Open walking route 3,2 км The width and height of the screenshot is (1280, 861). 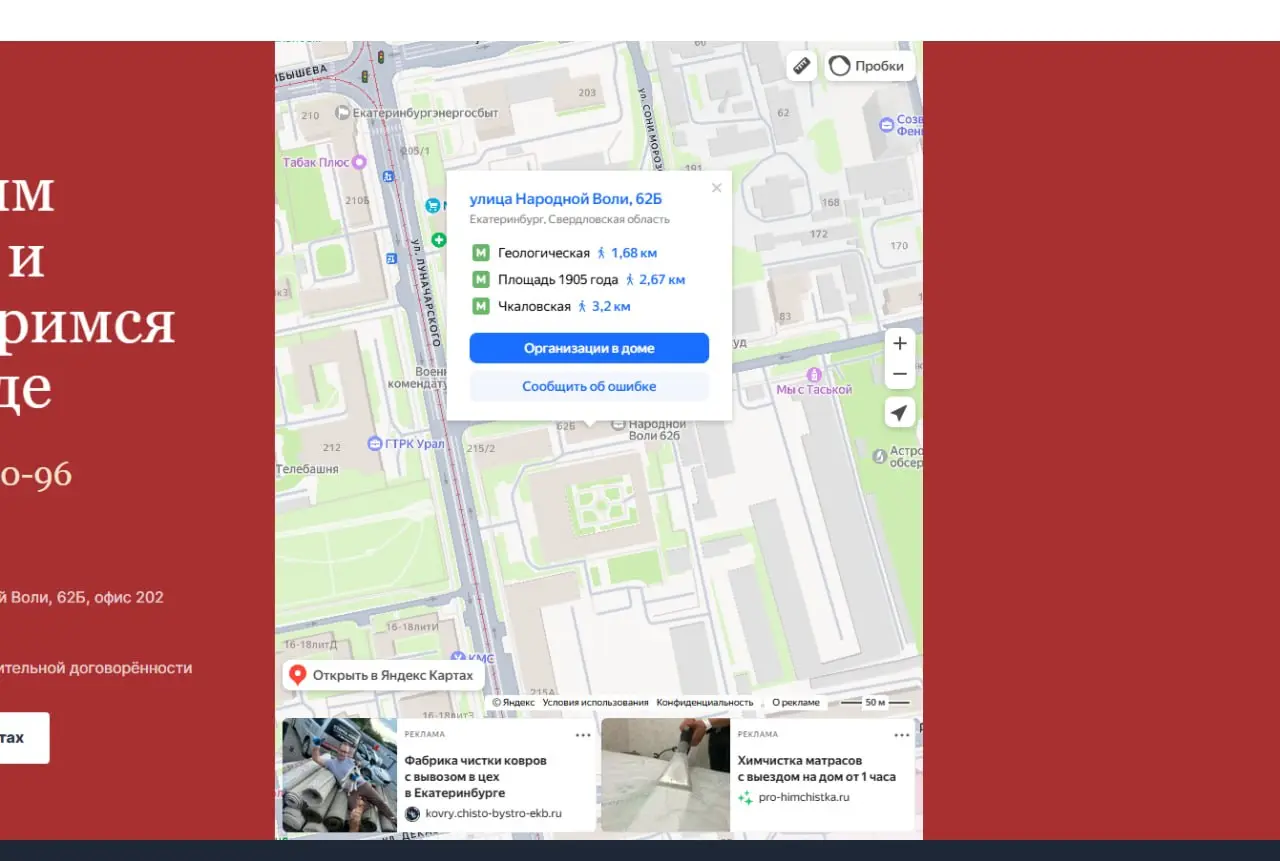coord(604,307)
